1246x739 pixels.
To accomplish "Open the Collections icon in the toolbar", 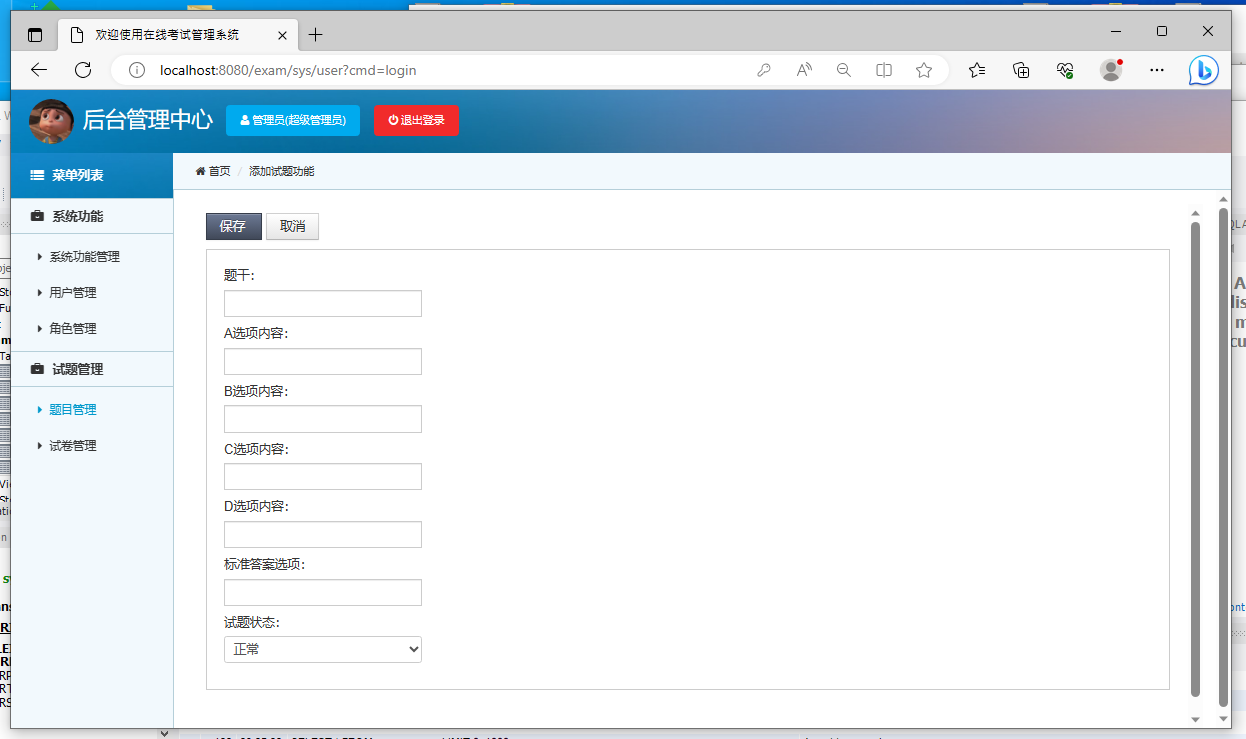I will [1020, 70].
